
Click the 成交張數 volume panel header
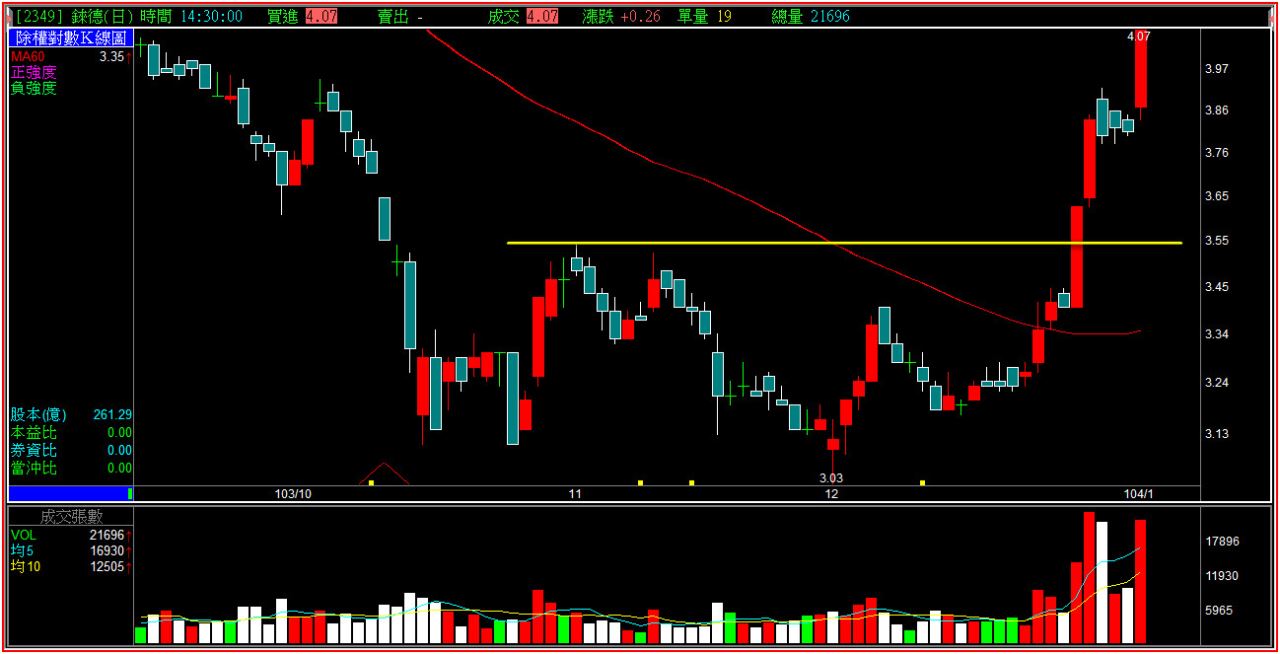point(70,517)
